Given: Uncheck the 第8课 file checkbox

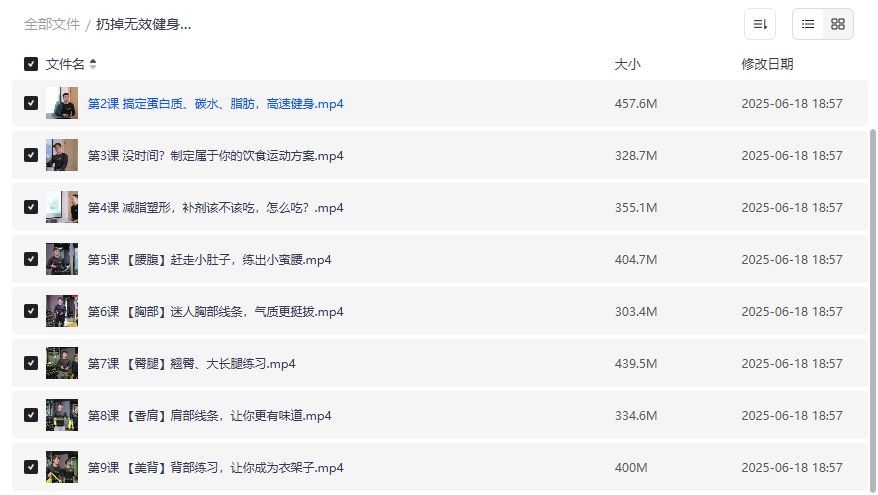Looking at the screenshot, I should pos(31,415).
